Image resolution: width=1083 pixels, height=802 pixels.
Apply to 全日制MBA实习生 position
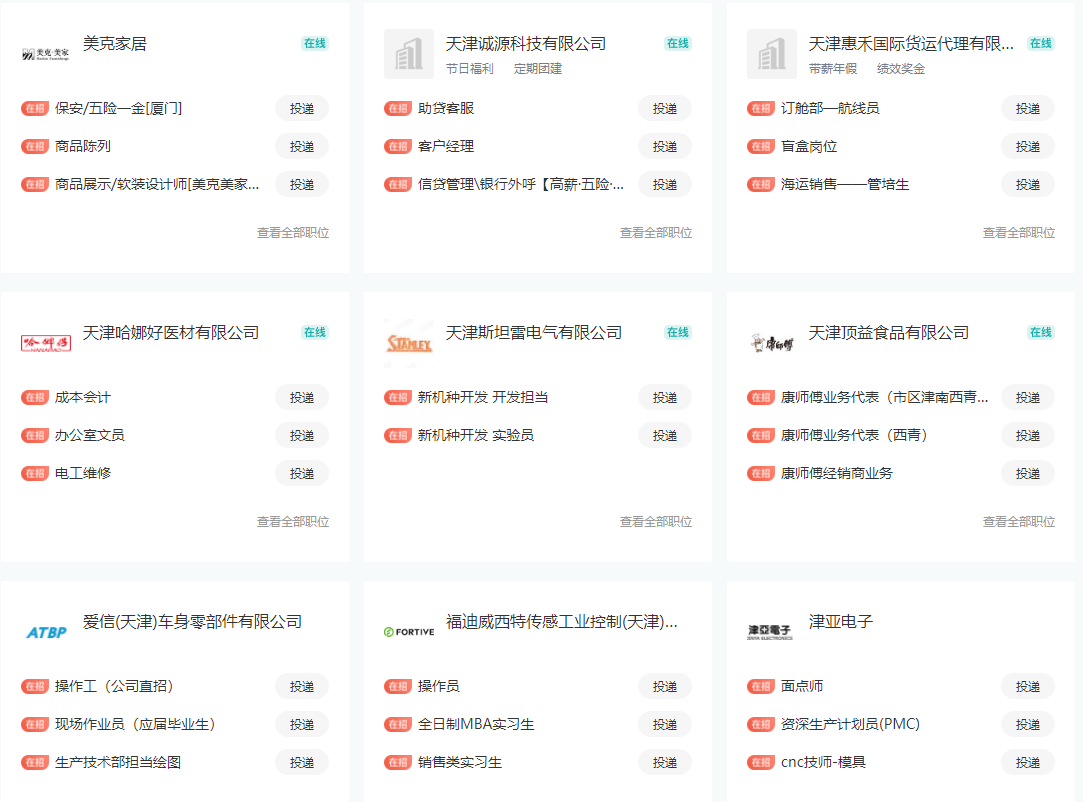(665, 724)
